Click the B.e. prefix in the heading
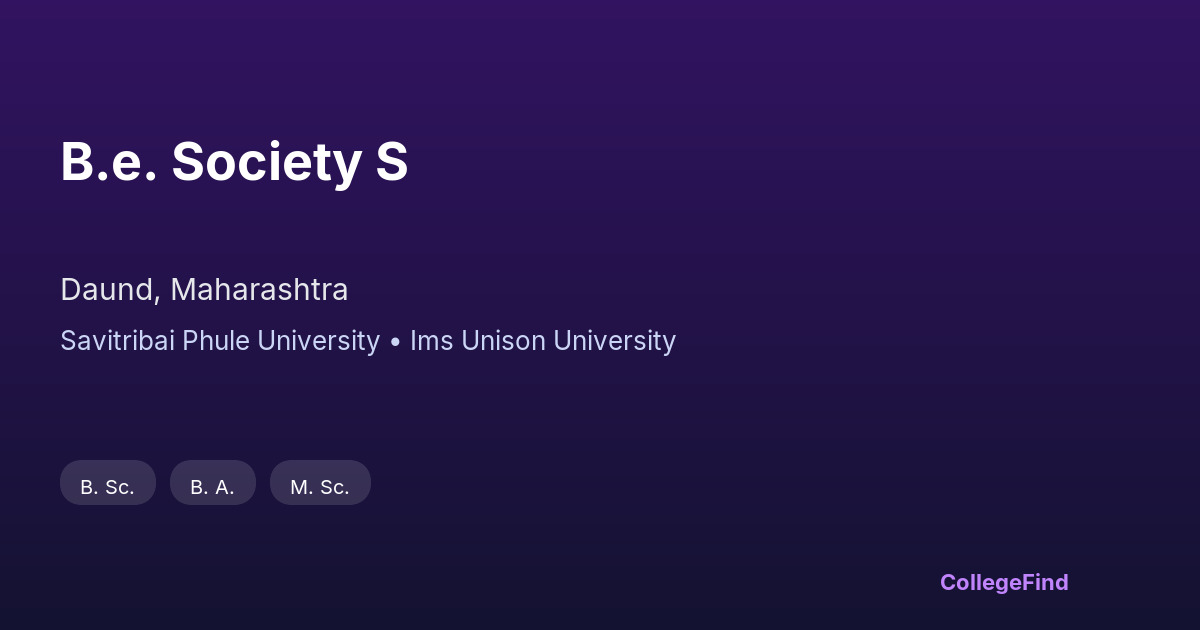Image resolution: width=1200 pixels, height=630 pixels. point(109,162)
